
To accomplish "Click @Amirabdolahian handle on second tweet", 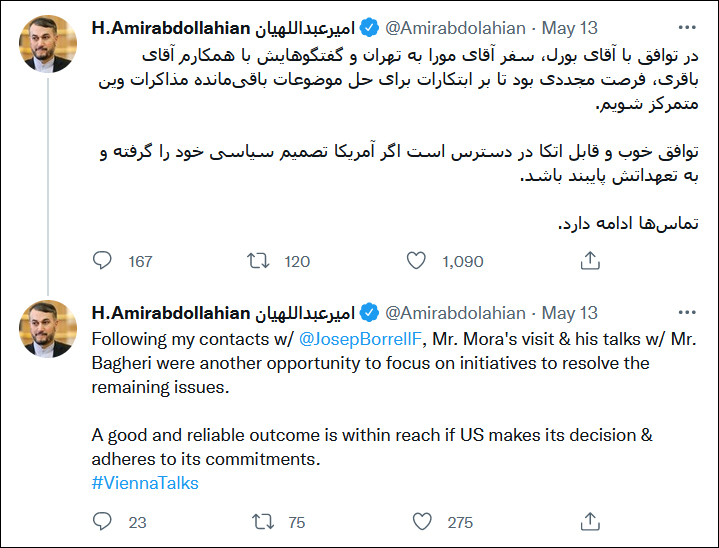I will tap(455, 313).
